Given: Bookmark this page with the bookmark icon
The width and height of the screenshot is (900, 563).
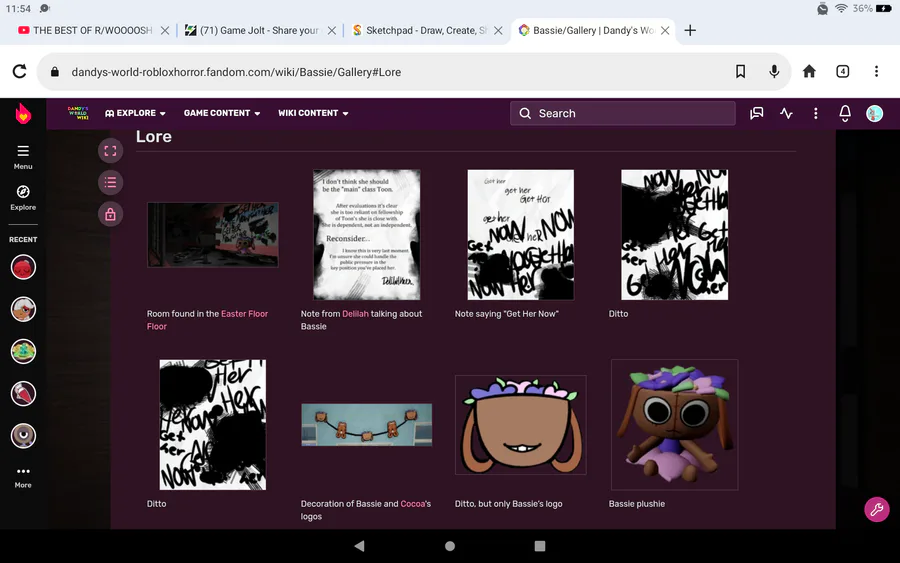Looking at the screenshot, I should (x=740, y=72).
